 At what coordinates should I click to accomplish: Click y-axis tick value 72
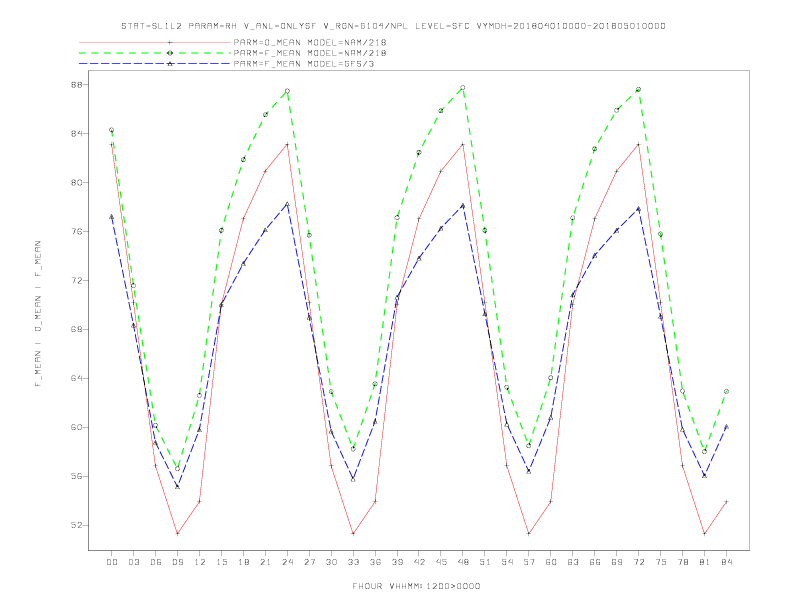coord(76,280)
